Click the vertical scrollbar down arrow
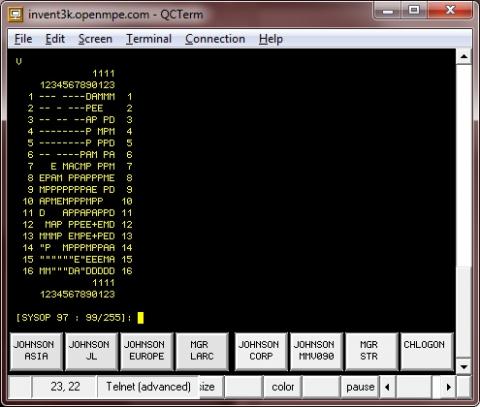Screen dimensions: 480x407 (464, 367)
